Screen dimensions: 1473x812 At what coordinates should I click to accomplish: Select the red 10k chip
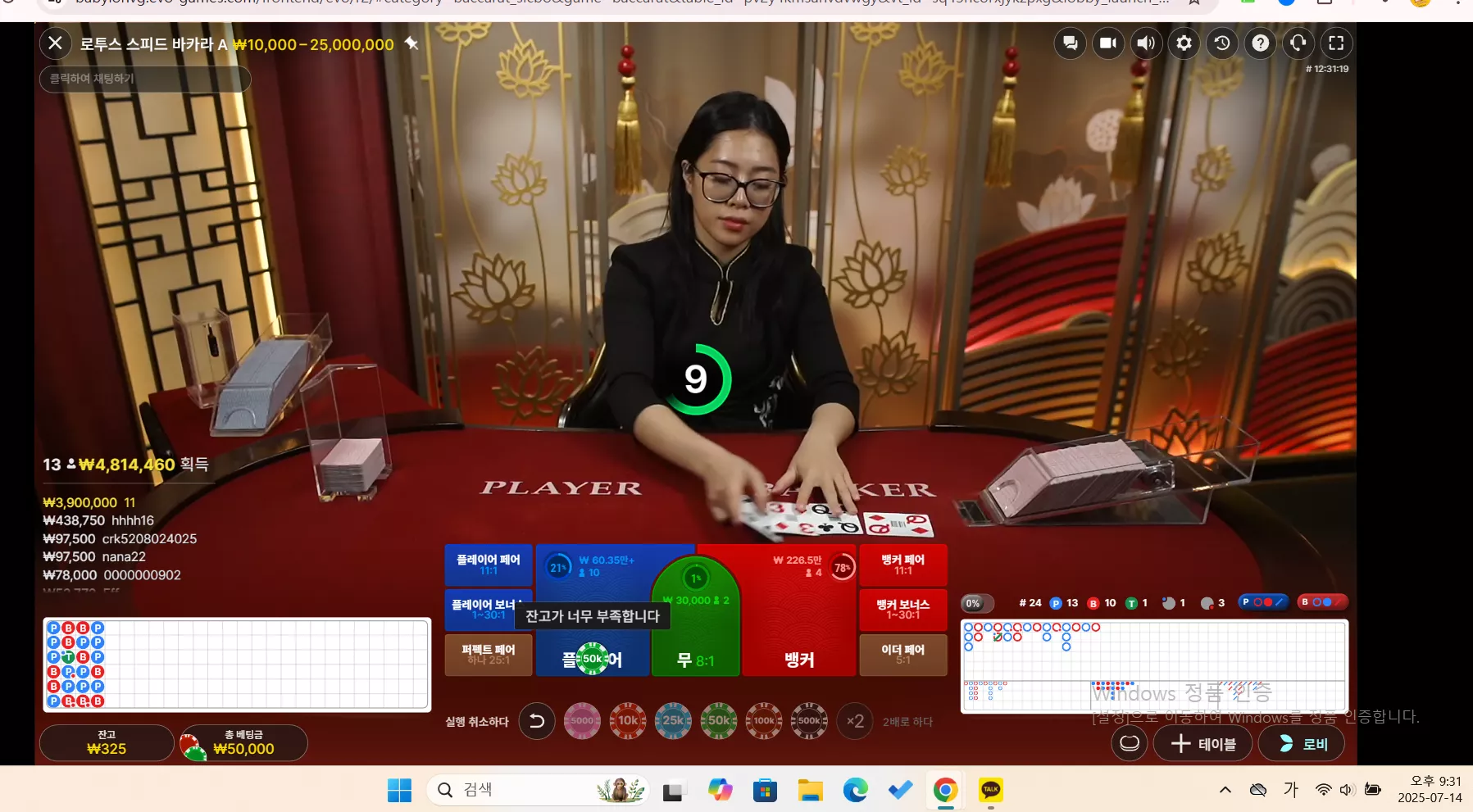[628, 721]
